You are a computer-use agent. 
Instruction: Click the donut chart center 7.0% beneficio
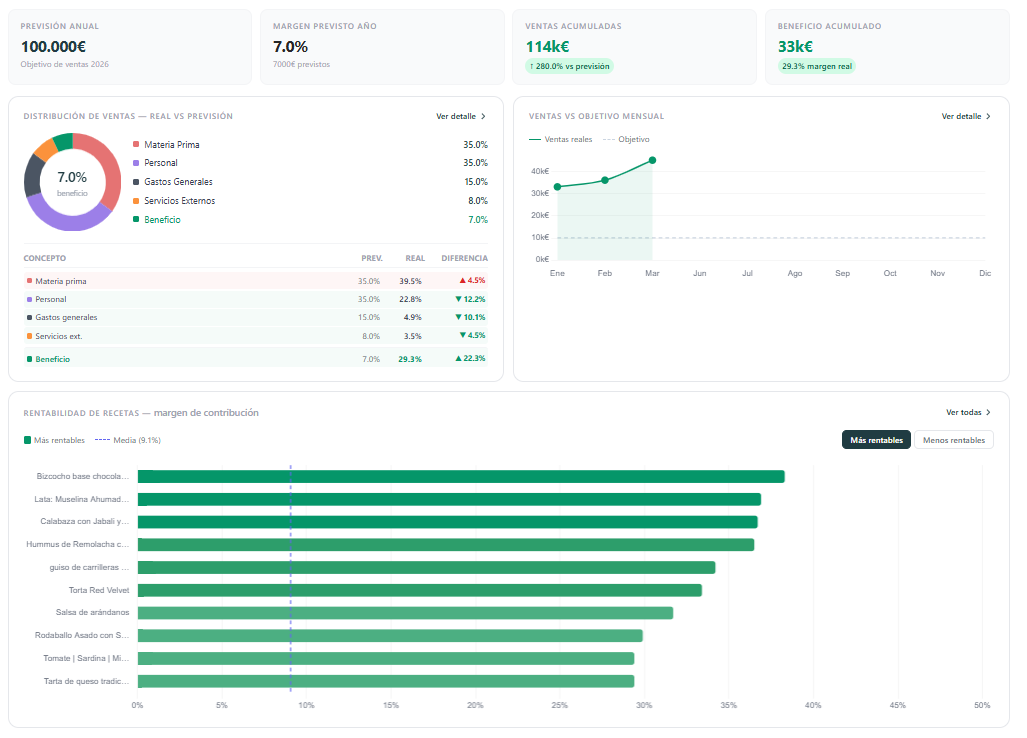(72, 183)
